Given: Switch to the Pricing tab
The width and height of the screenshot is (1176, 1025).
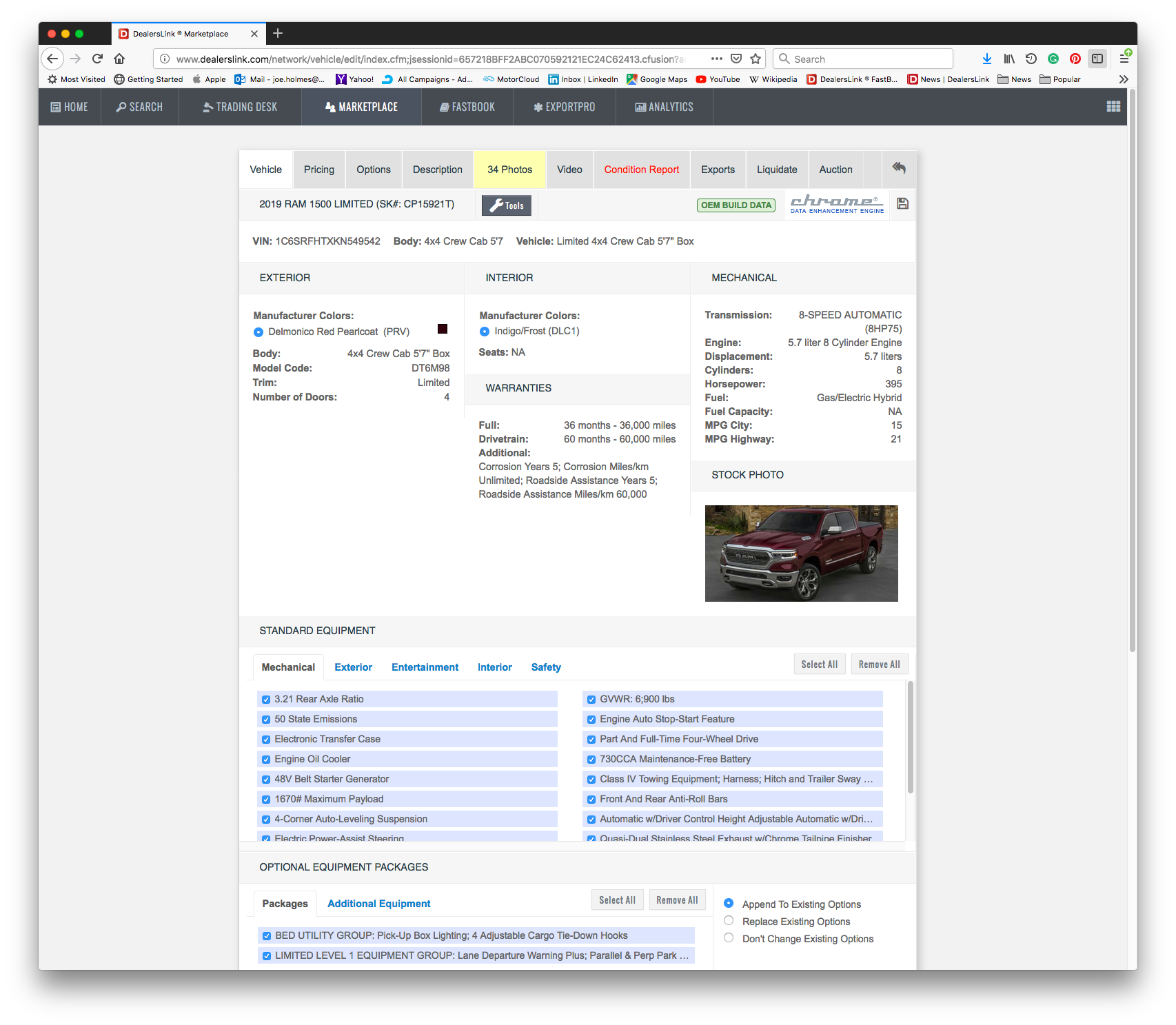Looking at the screenshot, I should point(319,170).
